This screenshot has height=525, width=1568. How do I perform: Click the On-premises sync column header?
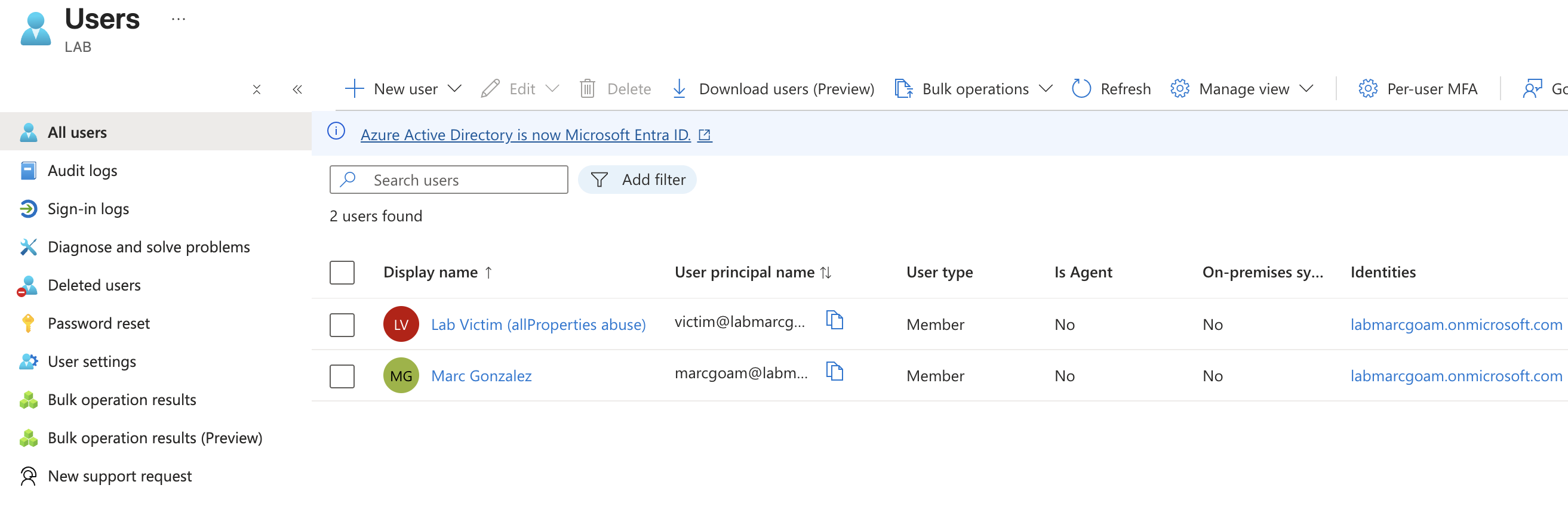coord(1262,272)
